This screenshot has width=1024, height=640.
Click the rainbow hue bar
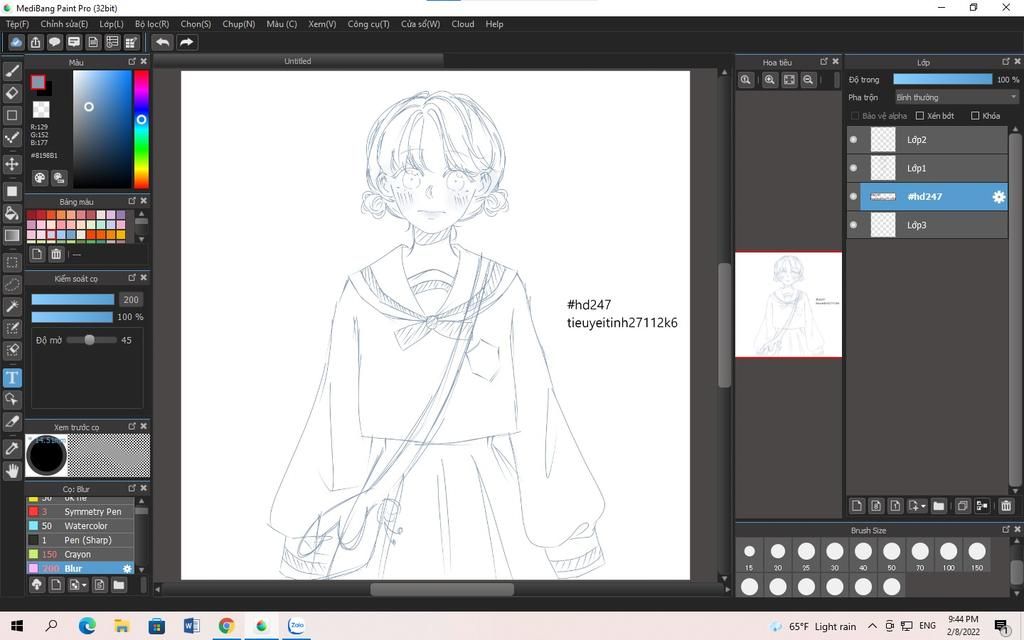141,129
